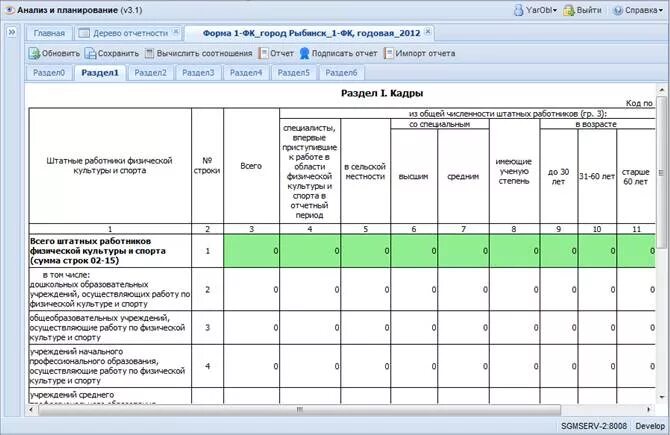Click the Сохранить save icon

90,53
